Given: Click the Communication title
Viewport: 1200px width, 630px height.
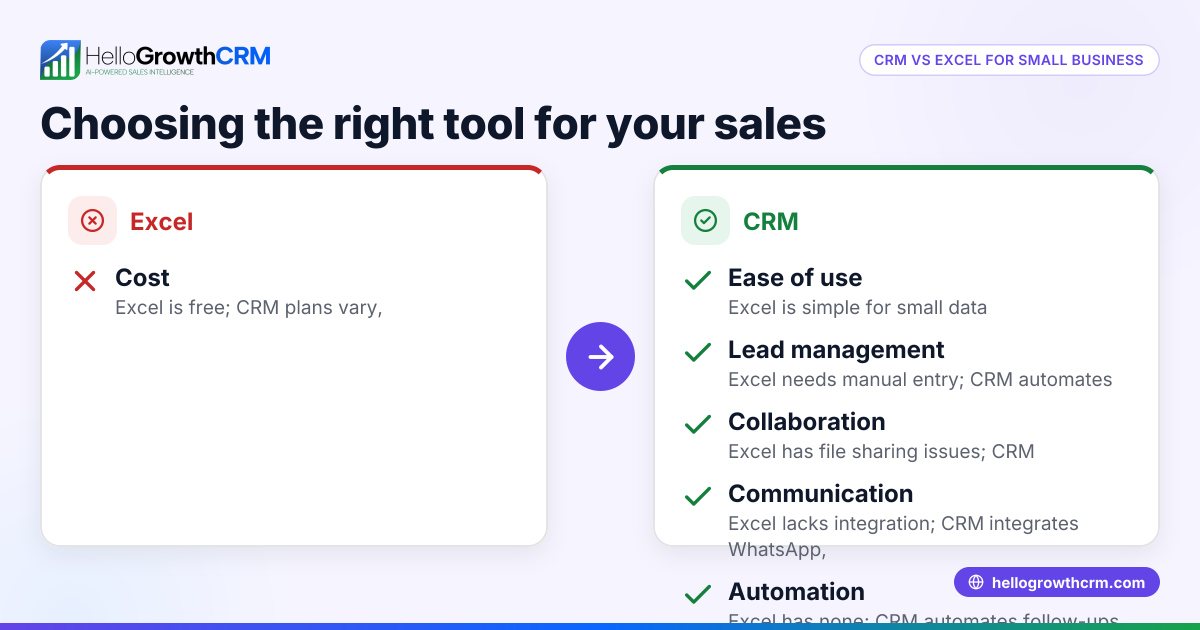Looking at the screenshot, I should (820, 493).
